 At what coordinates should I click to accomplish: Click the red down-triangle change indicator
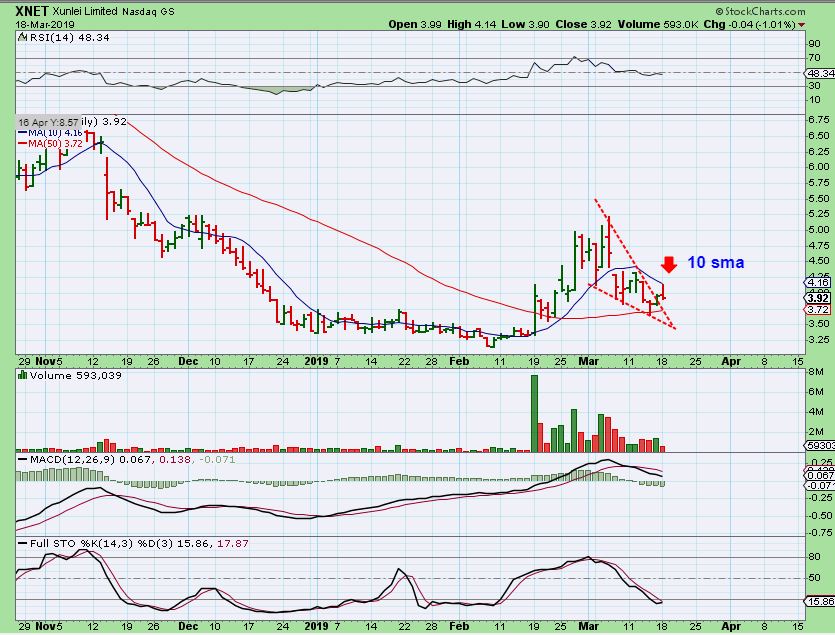click(x=801, y=25)
